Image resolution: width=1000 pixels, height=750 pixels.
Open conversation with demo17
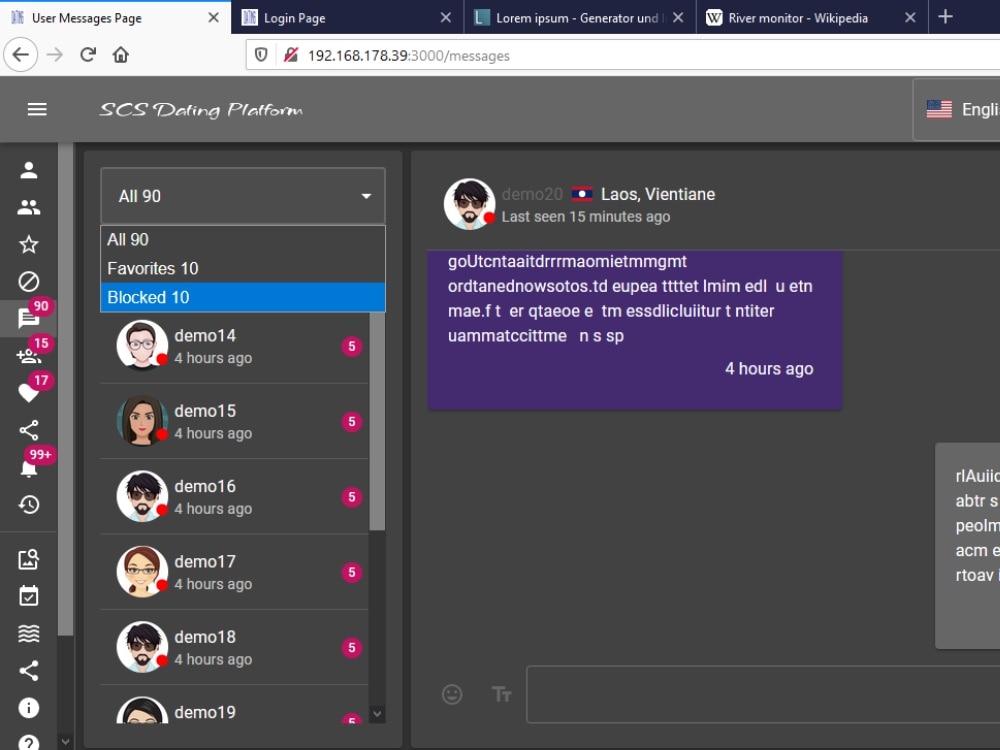coord(234,572)
